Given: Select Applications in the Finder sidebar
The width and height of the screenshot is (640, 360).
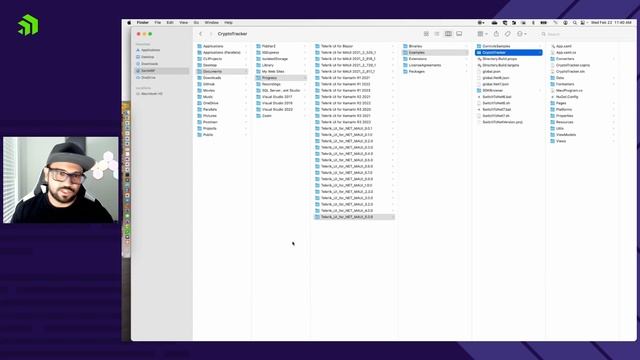Looking at the screenshot, I should tap(148, 50).
